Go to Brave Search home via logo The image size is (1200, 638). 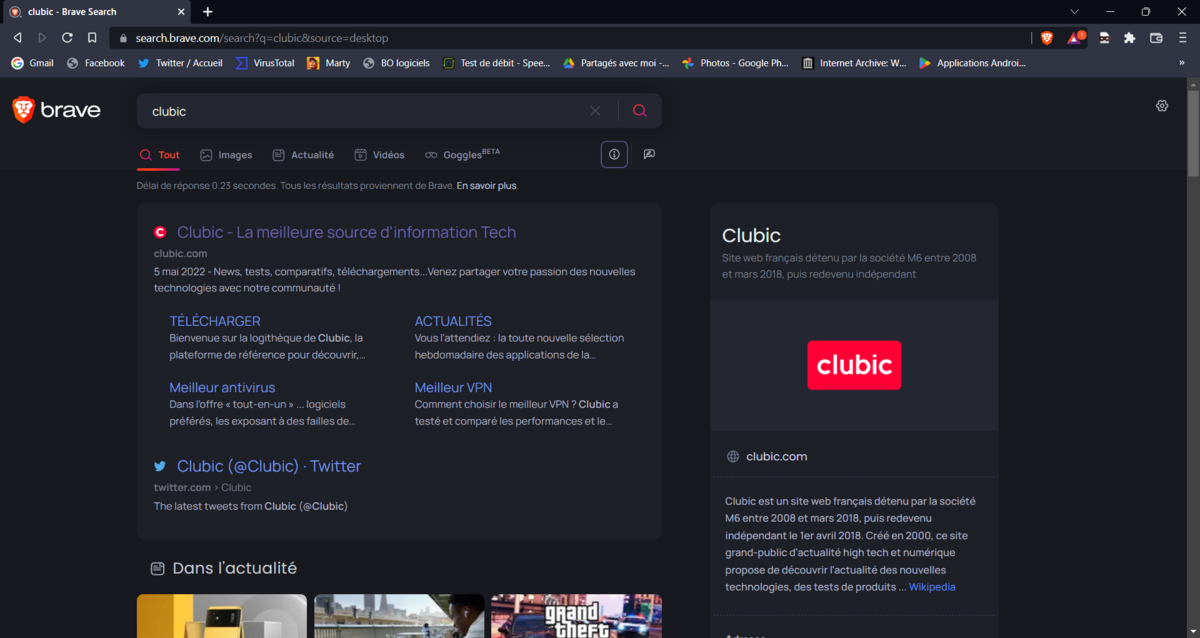pos(57,110)
